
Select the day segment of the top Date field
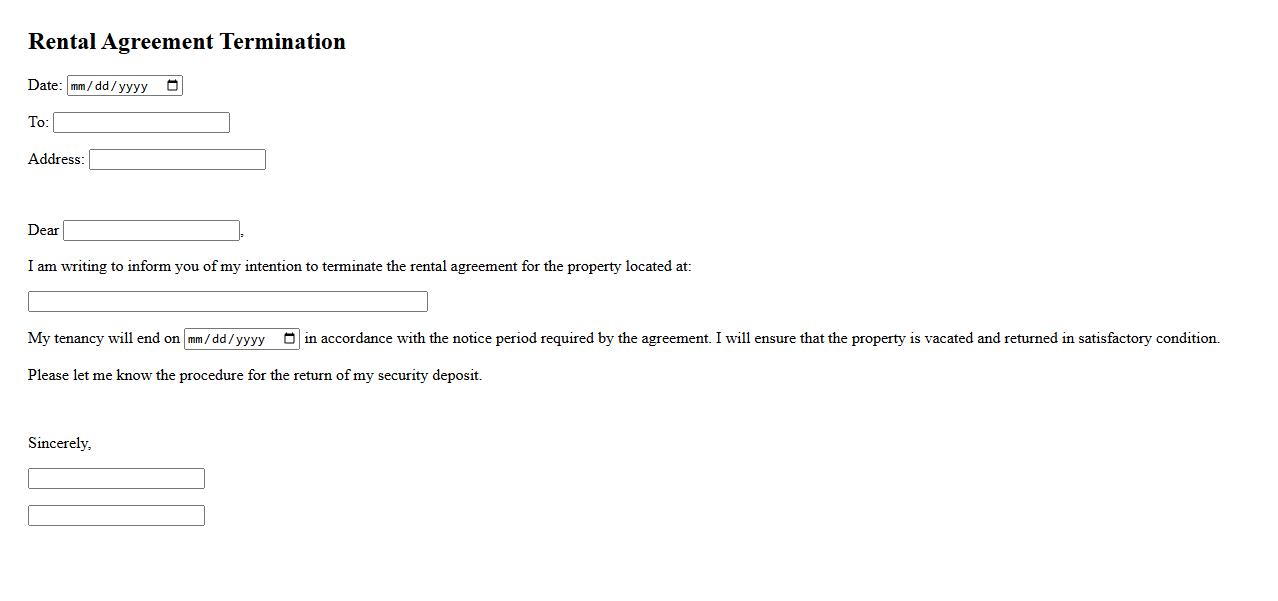point(103,86)
